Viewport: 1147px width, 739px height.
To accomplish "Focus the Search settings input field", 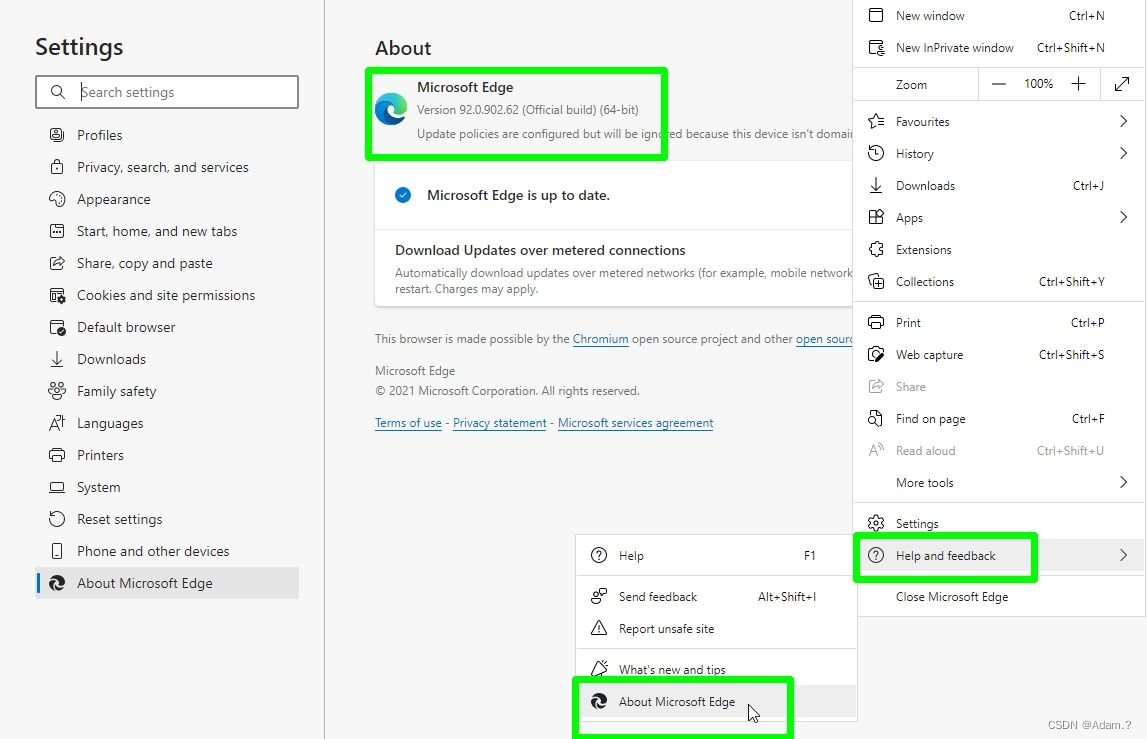I will [x=167, y=92].
